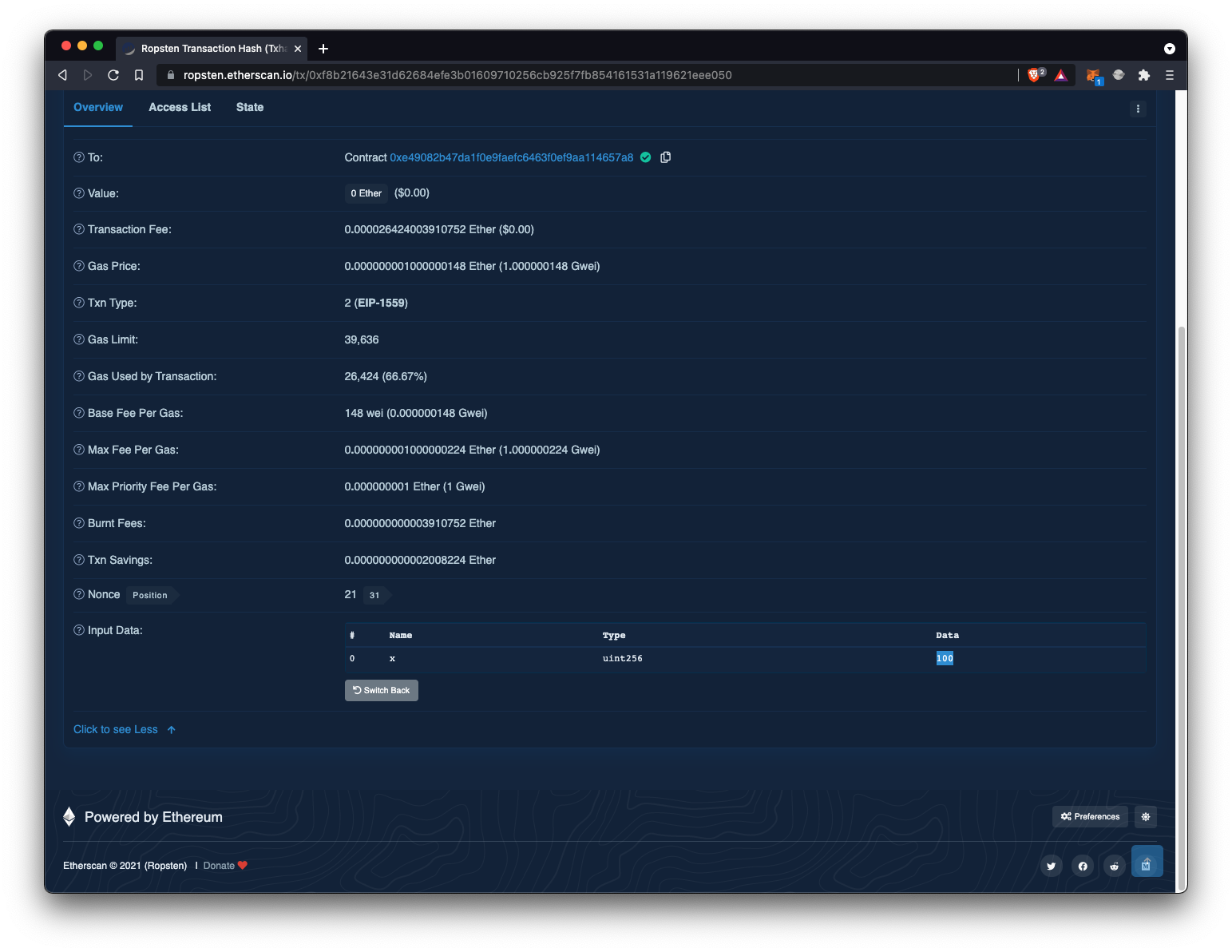Click the help icon beside Burnt Fees

pyautogui.click(x=79, y=523)
